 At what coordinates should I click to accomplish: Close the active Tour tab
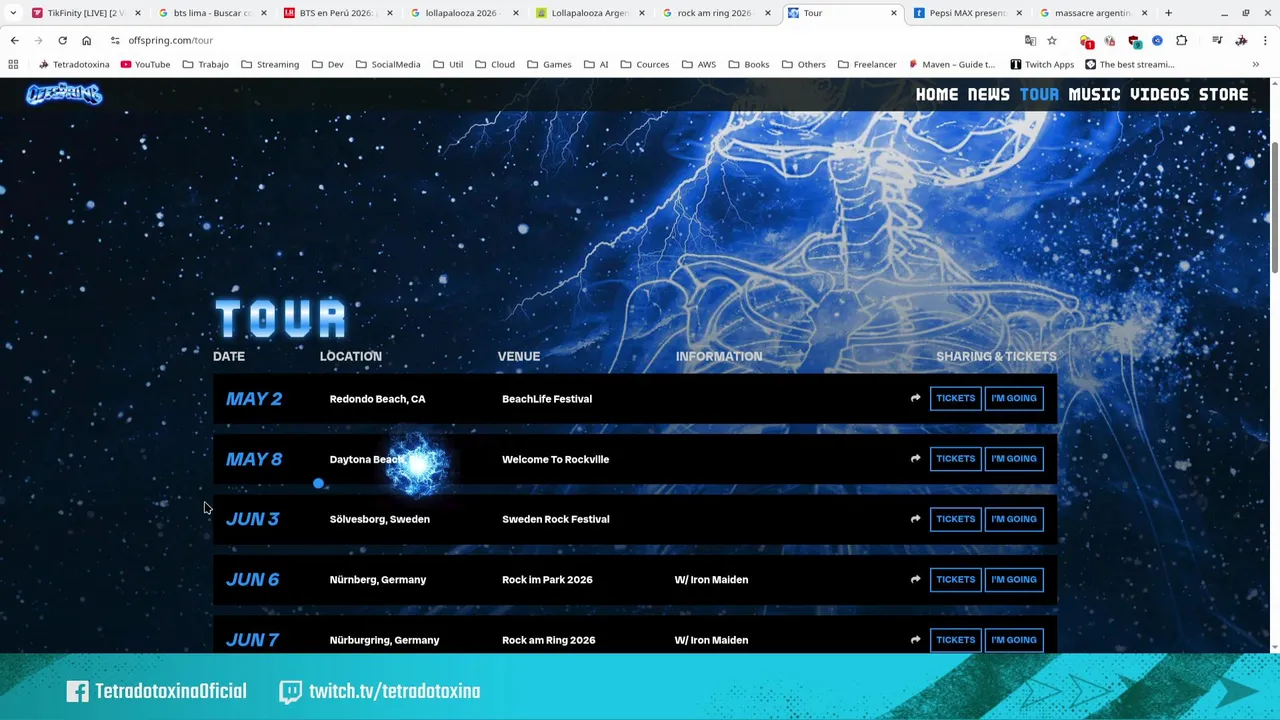pos(894,13)
